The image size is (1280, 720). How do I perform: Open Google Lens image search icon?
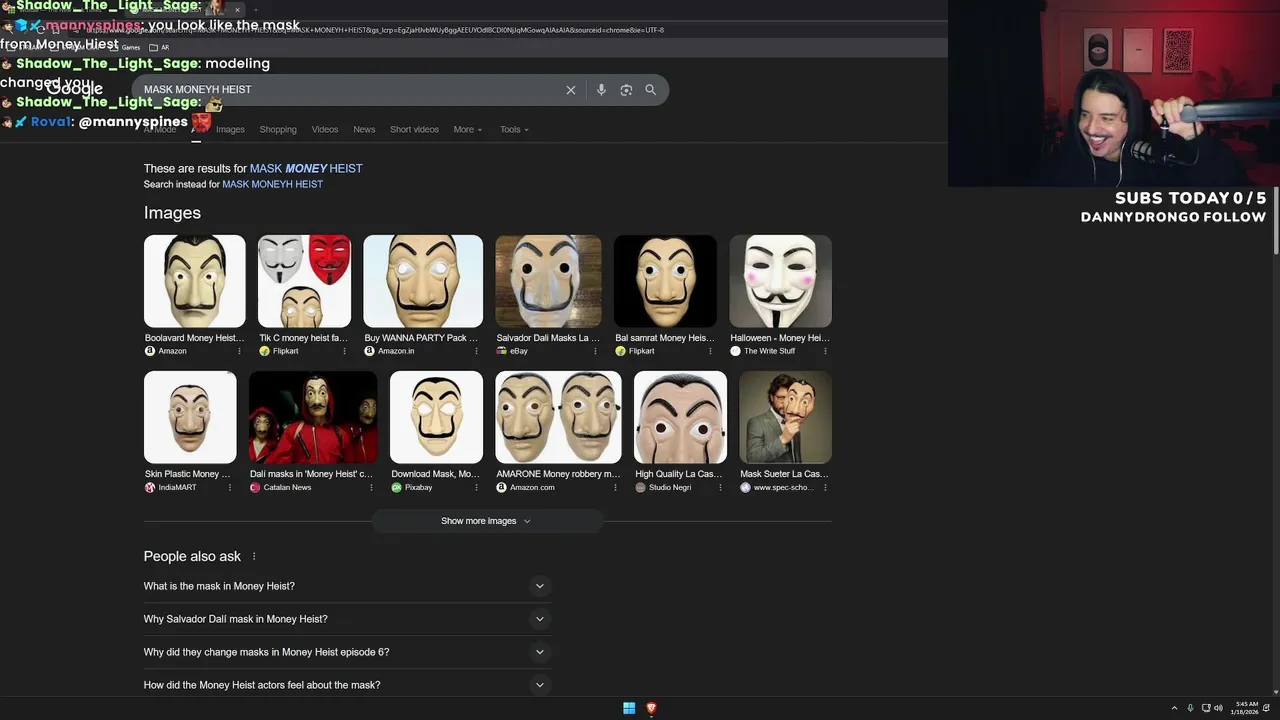click(626, 90)
